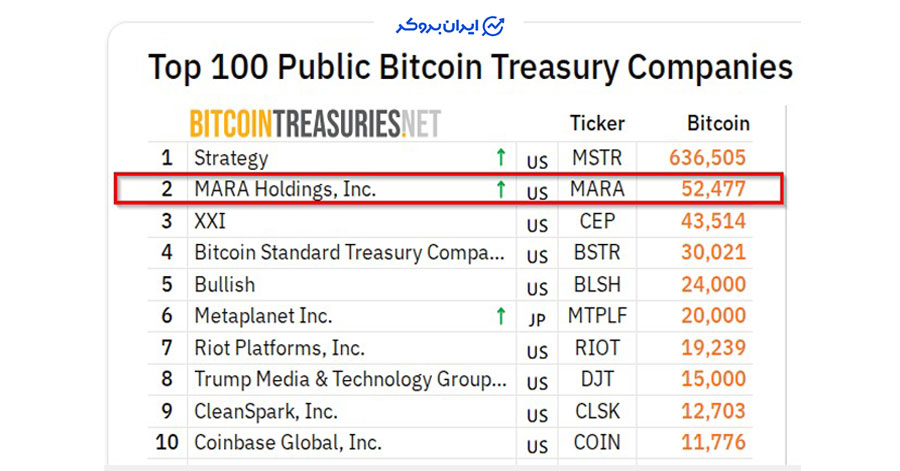Click the Top 100 Public Bitcoin Treasury heading
This screenshot has height=471, width=900.
pyautogui.click(x=470, y=68)
